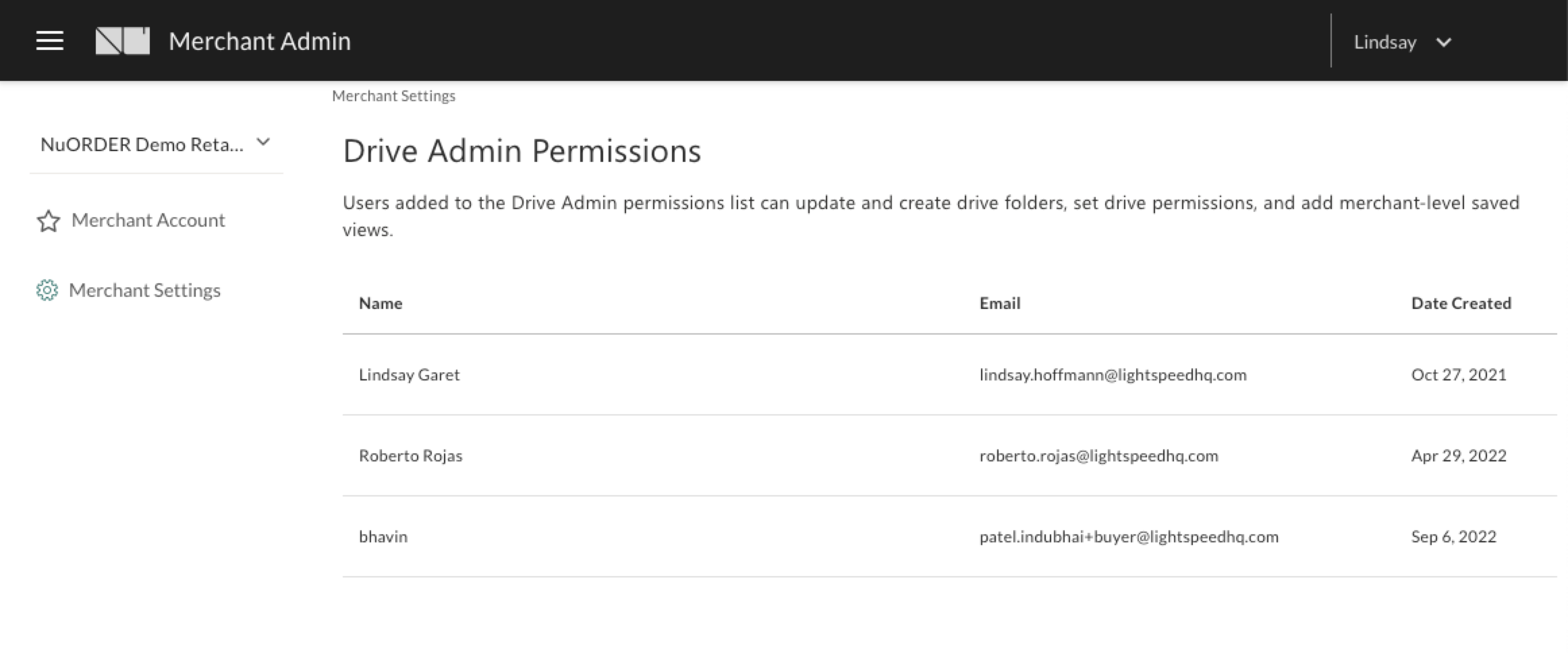Click the Drive Admin Permissions heading

tap(522, 150)
